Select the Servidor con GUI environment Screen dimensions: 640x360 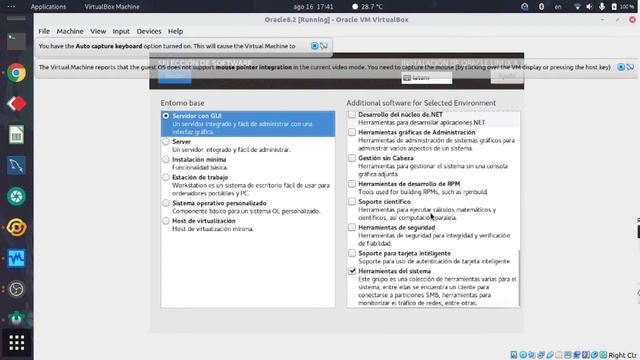[x=248, y=124]
